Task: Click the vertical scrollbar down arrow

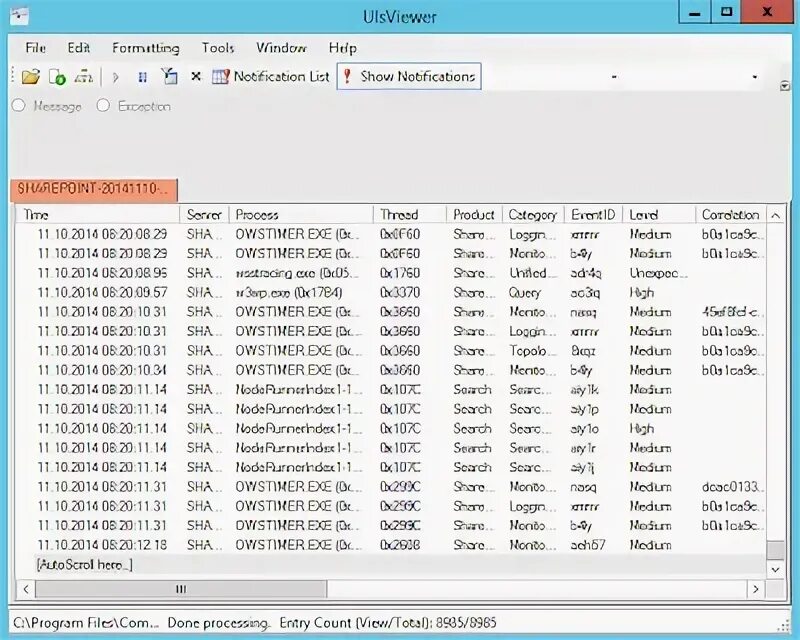Action: click(776, 569)
